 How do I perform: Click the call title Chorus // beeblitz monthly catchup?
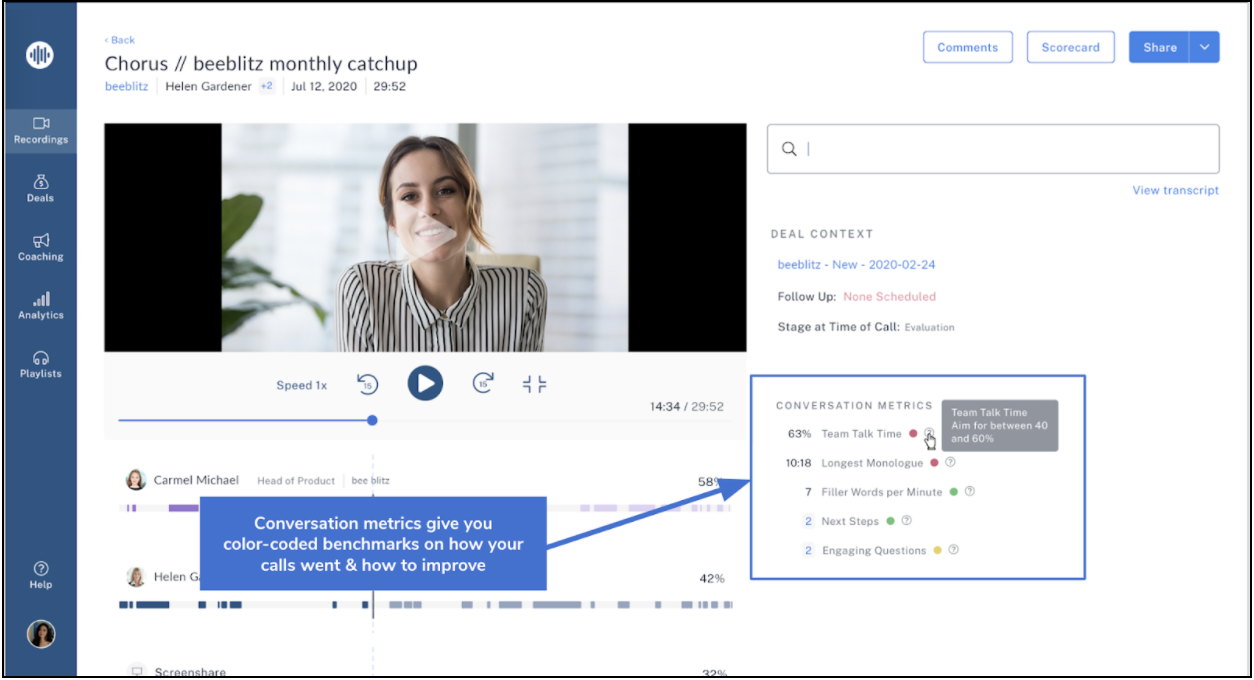click(x=261, y=64)
